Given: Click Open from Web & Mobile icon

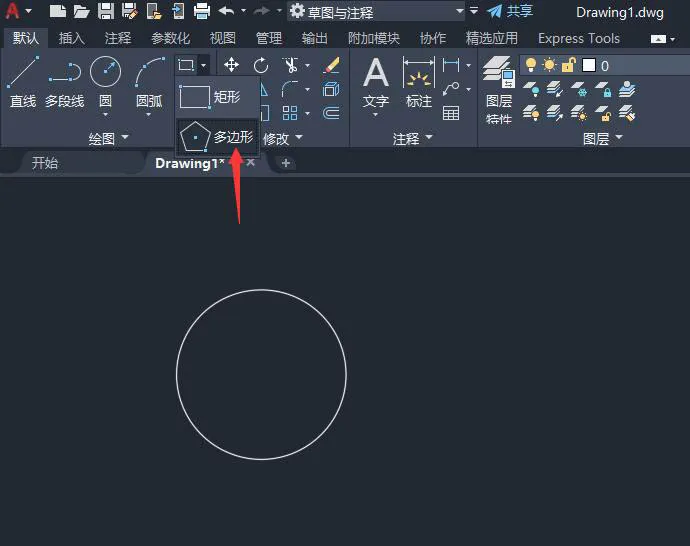Looking at the screenshot, I should (154, 11).
